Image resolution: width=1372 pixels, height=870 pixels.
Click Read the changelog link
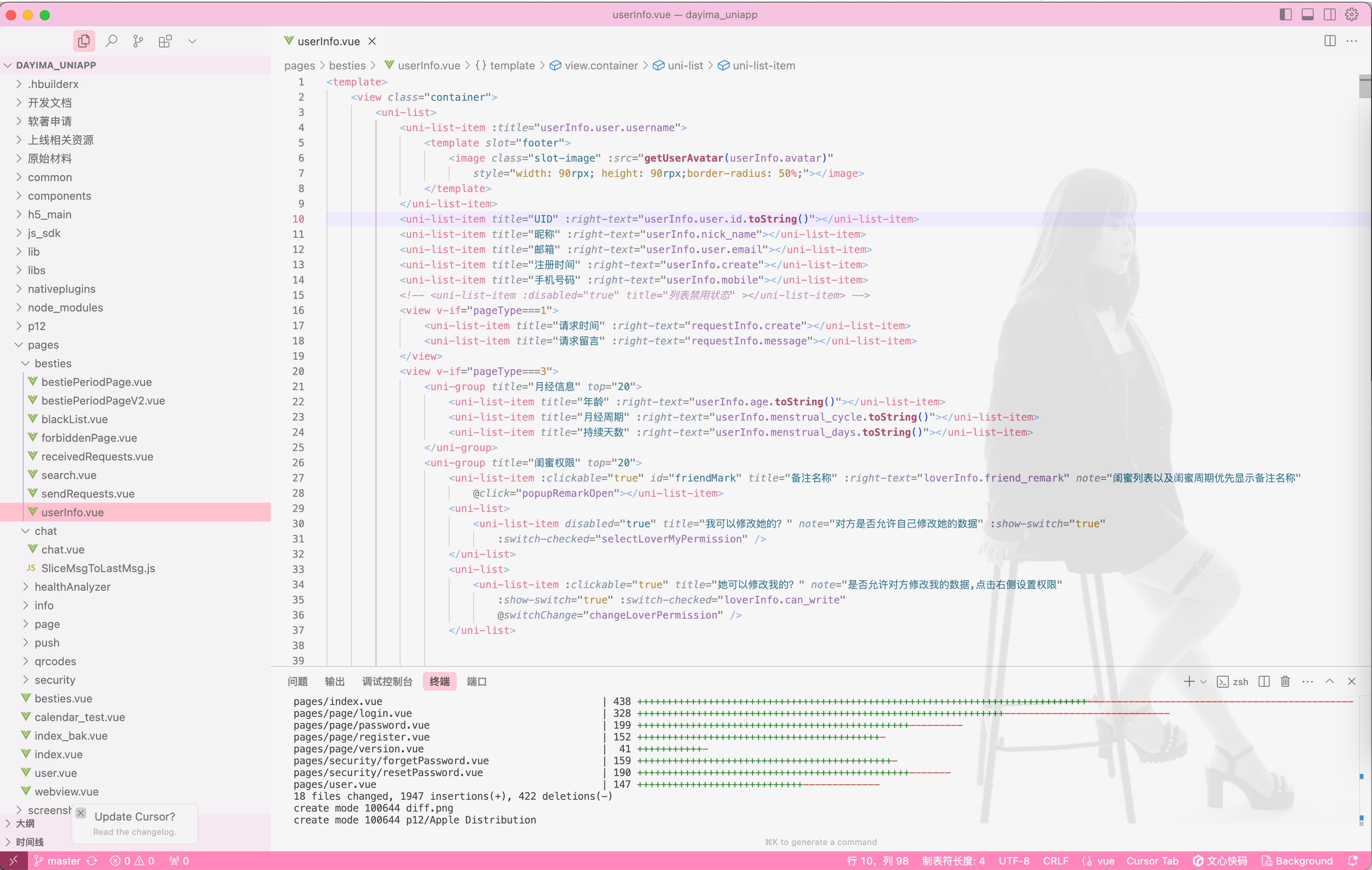coord(134,832)
